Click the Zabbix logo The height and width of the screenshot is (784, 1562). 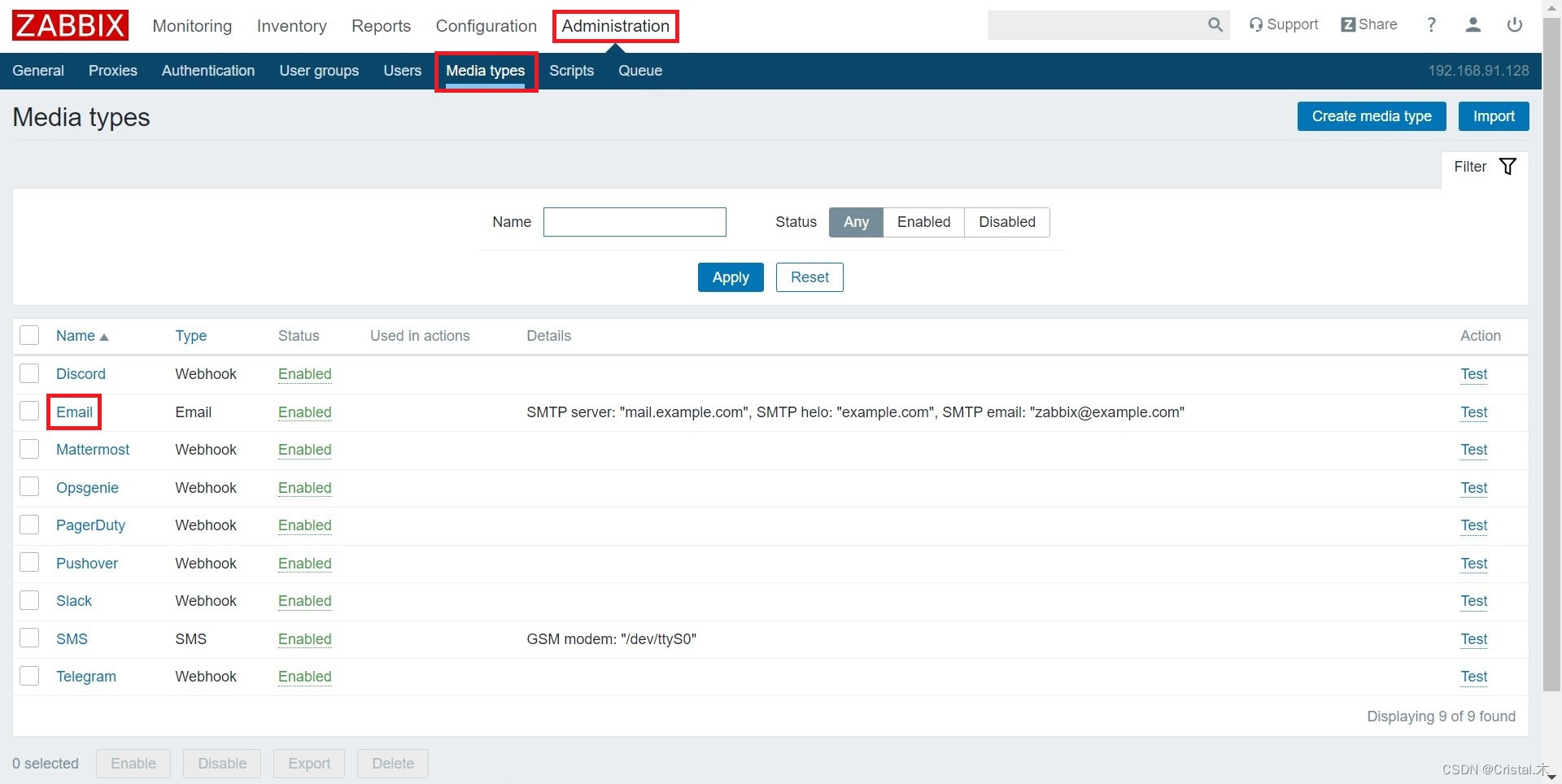point(70,25)
